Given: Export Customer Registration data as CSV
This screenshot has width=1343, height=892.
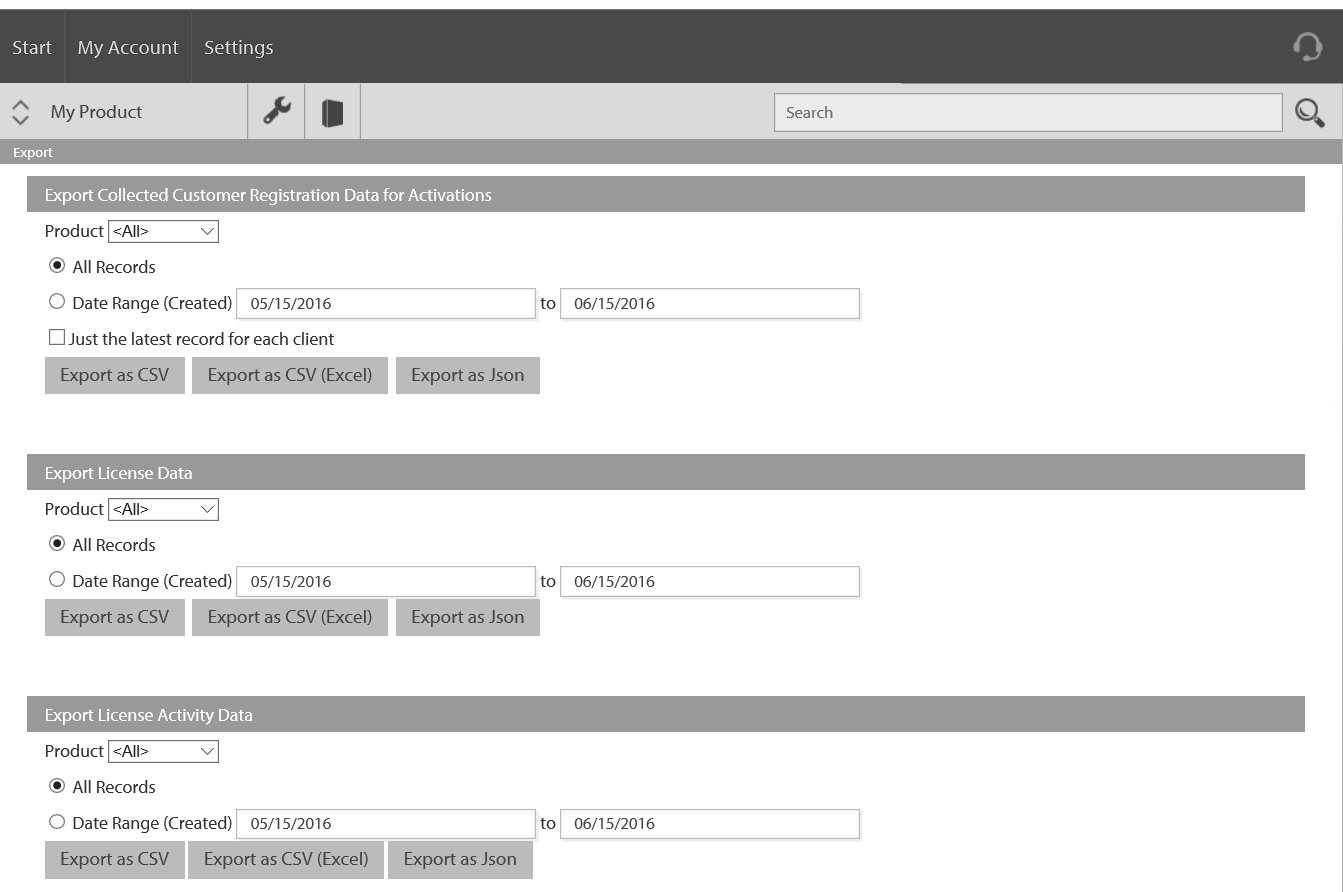Looking at the screenshot, I should coord(115,375).
